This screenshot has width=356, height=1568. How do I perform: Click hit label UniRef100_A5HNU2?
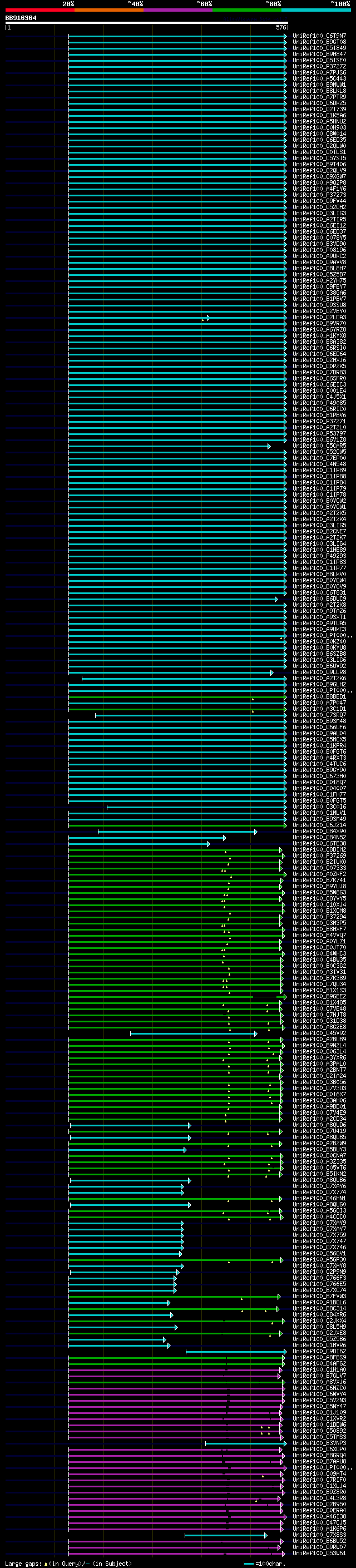pos(319,122)
